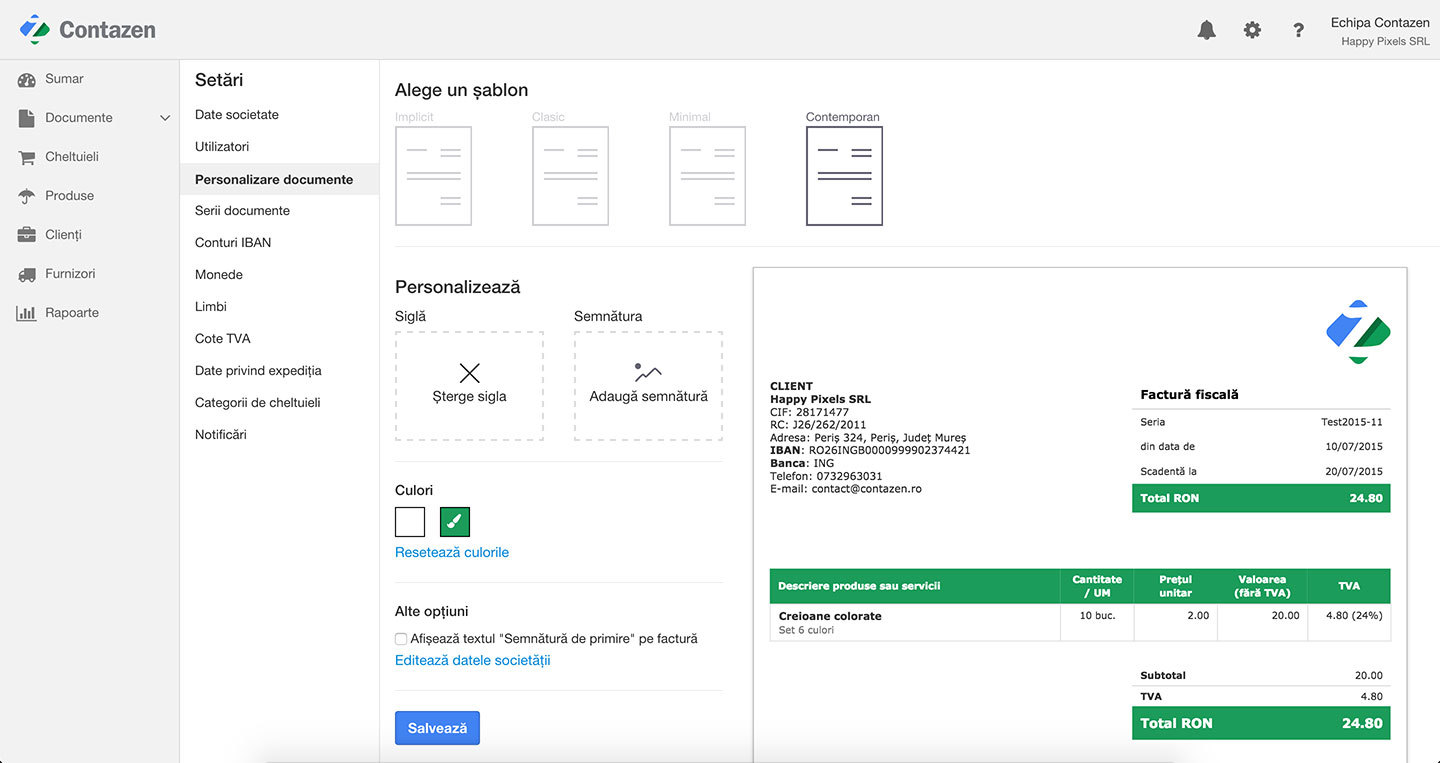Image resolution: width=1440 pixels, height=763 pixels.
Task: Expand the Documente menu chevron
Action: tap(165, 118)
